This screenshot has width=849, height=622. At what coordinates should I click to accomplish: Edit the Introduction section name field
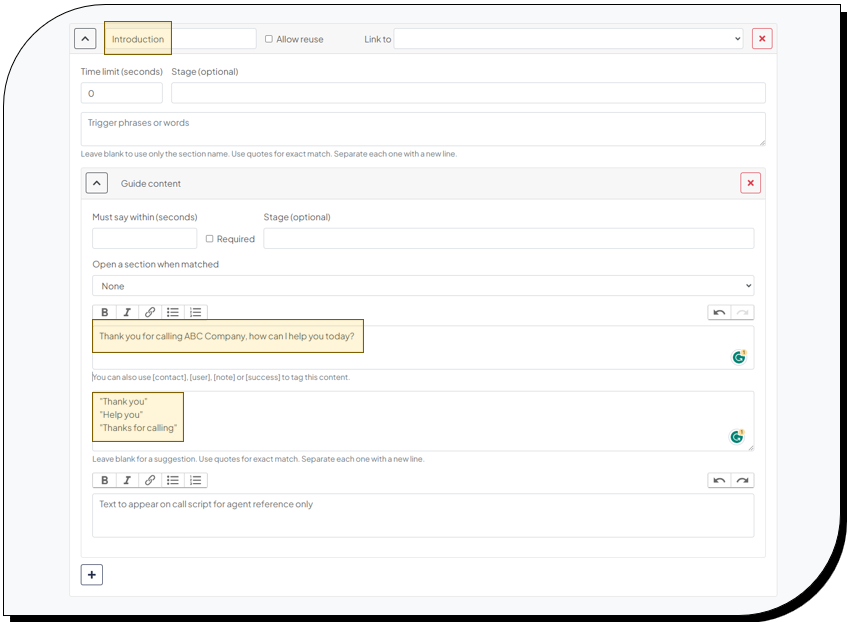point(180,39)
